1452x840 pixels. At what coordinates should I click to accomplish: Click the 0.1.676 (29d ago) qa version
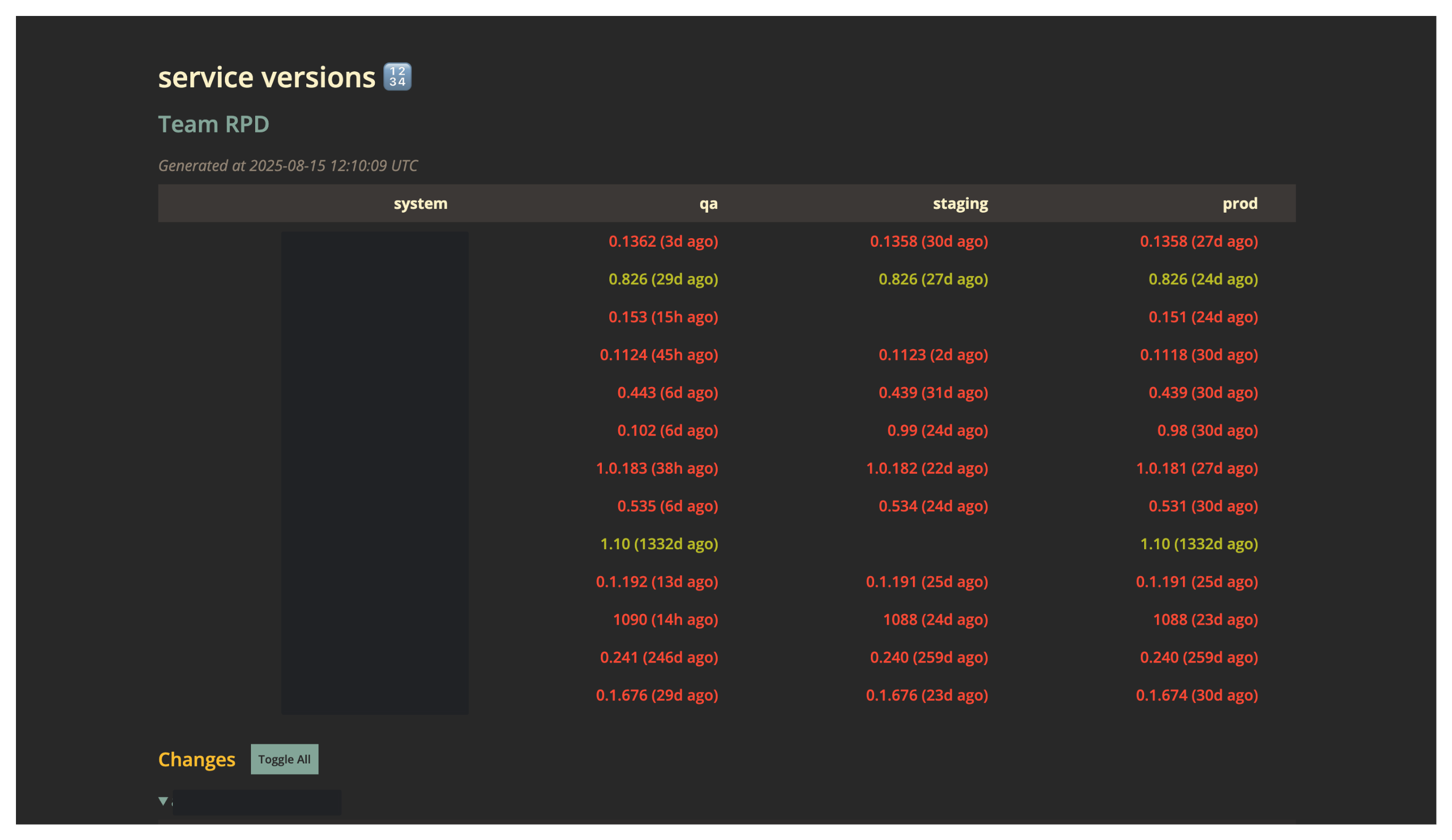pos(657,695)
